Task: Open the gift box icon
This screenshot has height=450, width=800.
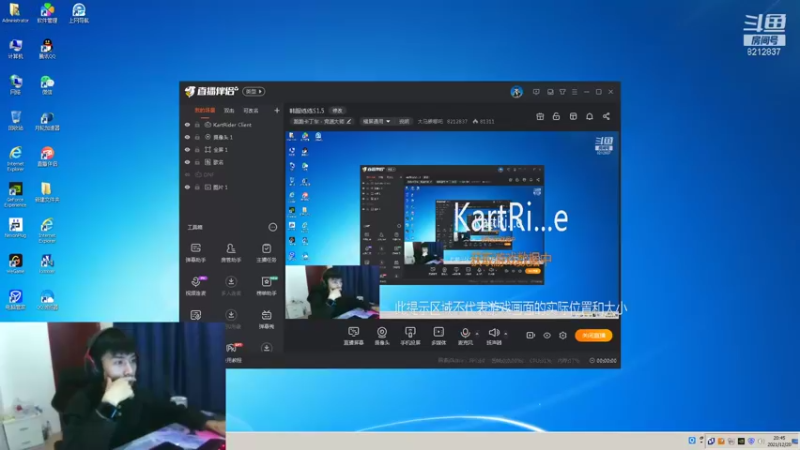Action: tap(540, 116)
